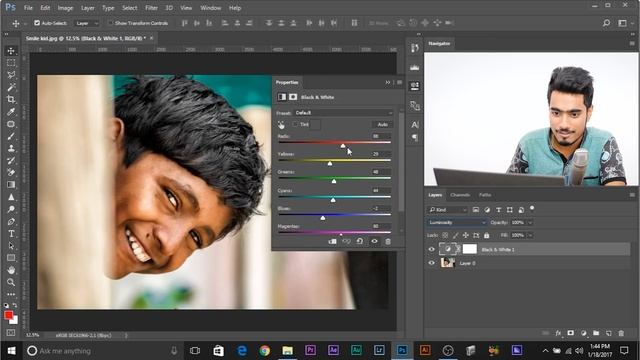
Task: Hide the Black & White 1 layer
Action: 431,249
